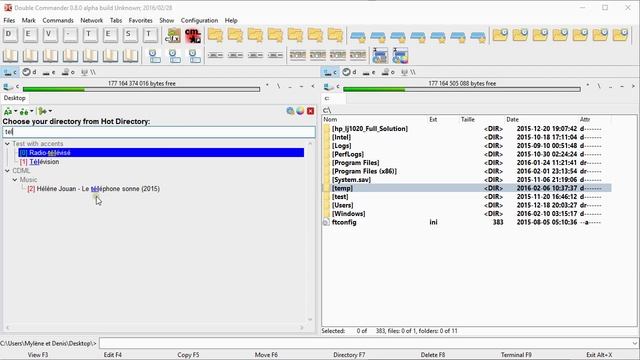Click the tree's horizontal scrollbar

coord(155,327)
